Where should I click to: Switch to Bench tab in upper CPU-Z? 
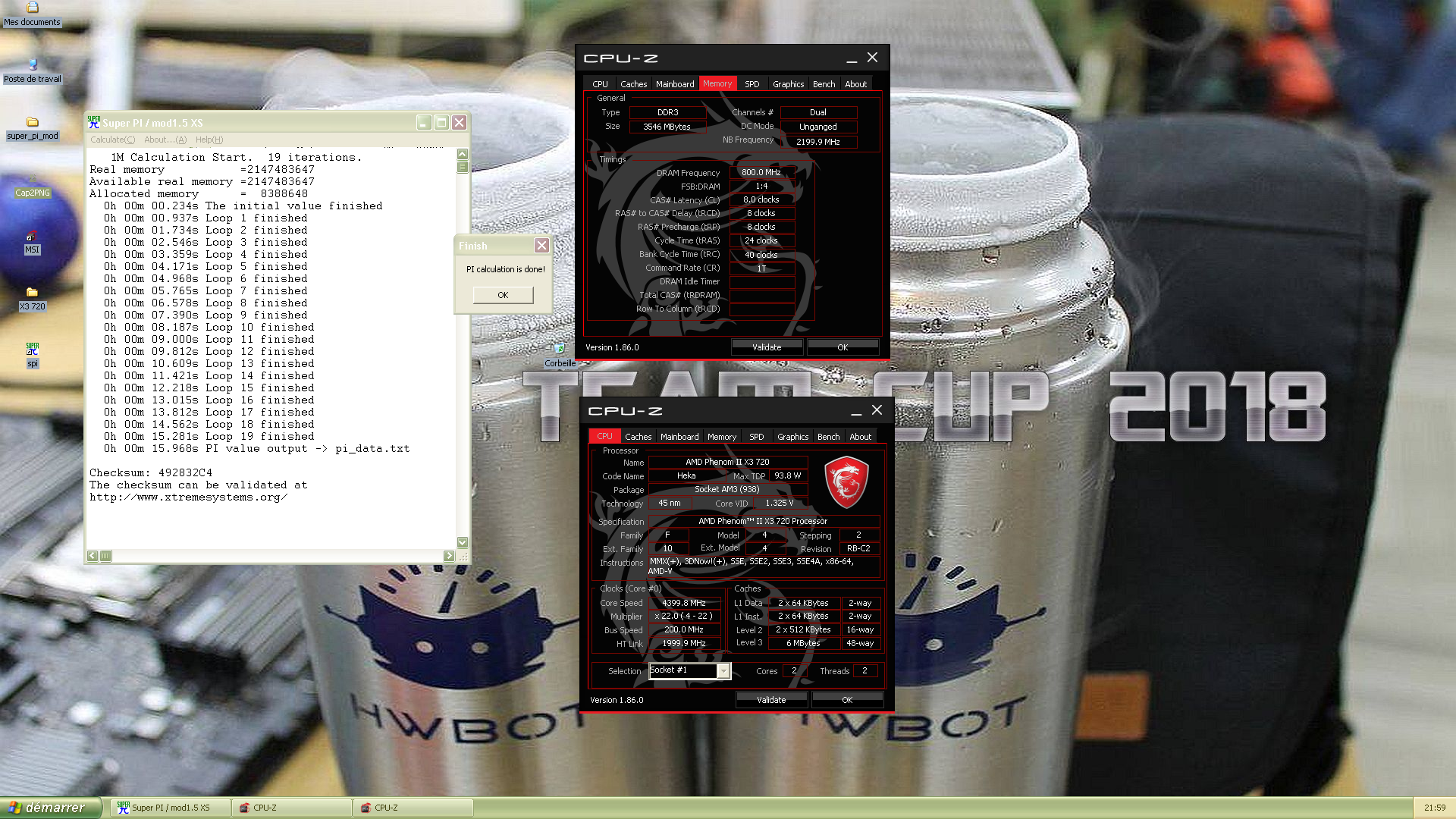[x=824, y=84]
